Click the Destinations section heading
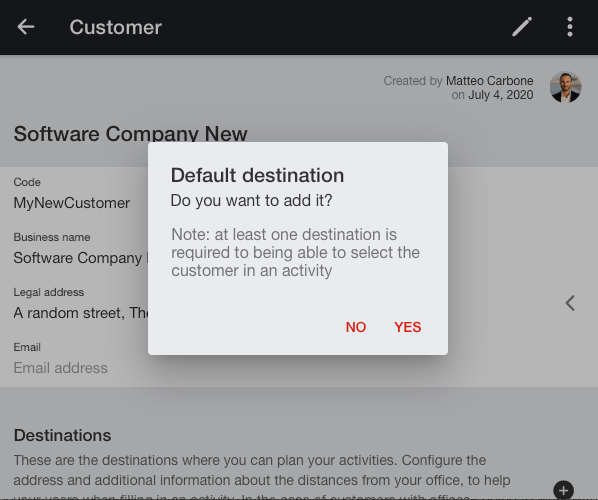Screen dimensions: 598x500 pyautogui.click(x=63, y=435)
